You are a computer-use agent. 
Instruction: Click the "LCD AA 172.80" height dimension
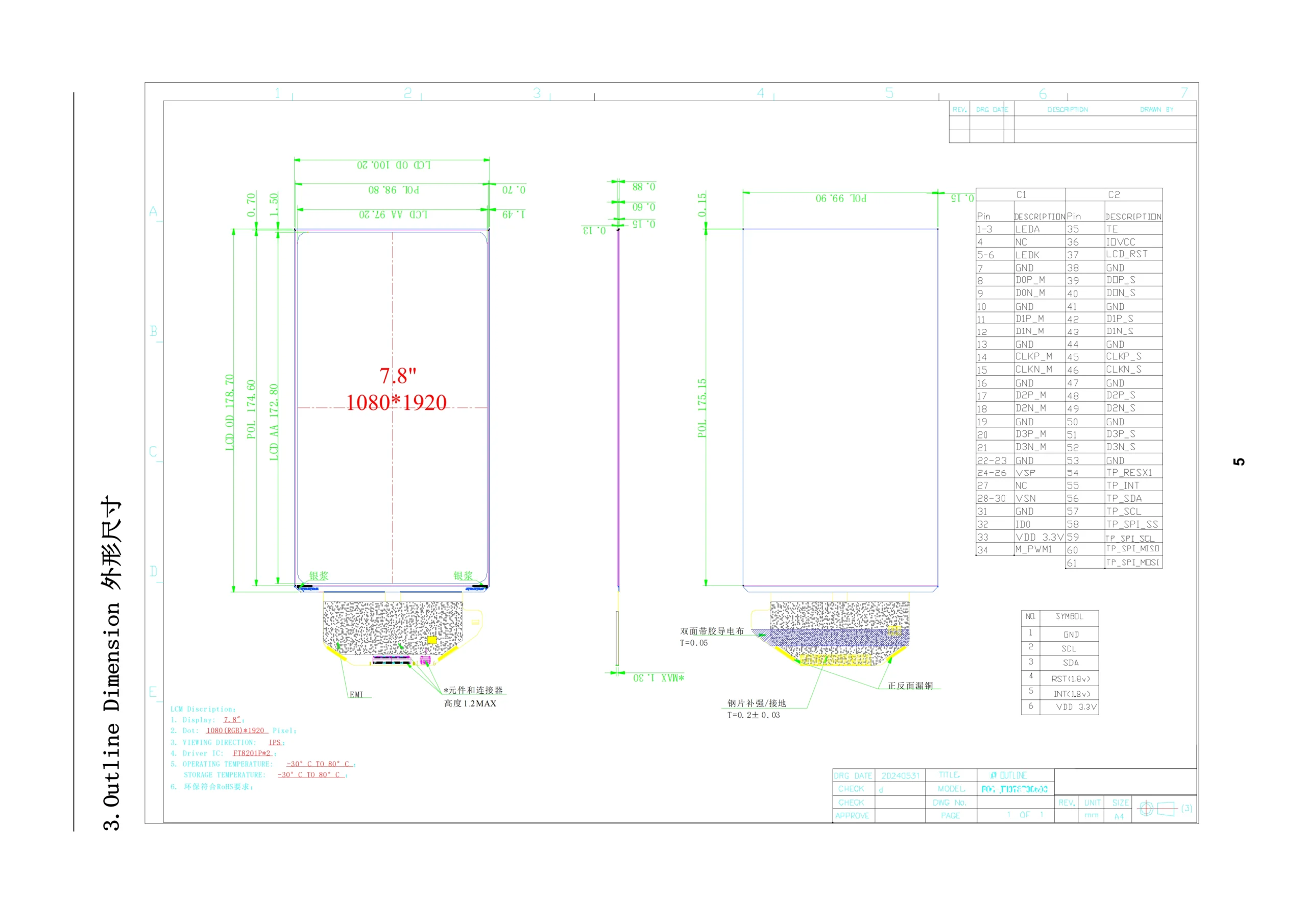click(274, 422)
